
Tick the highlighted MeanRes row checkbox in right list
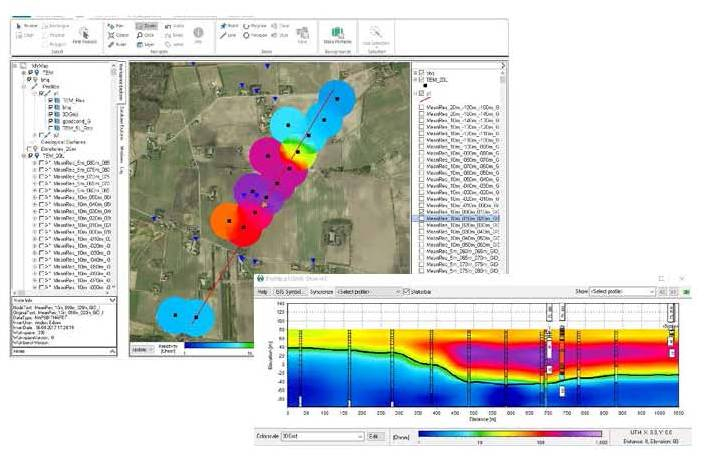coord(421,219)
